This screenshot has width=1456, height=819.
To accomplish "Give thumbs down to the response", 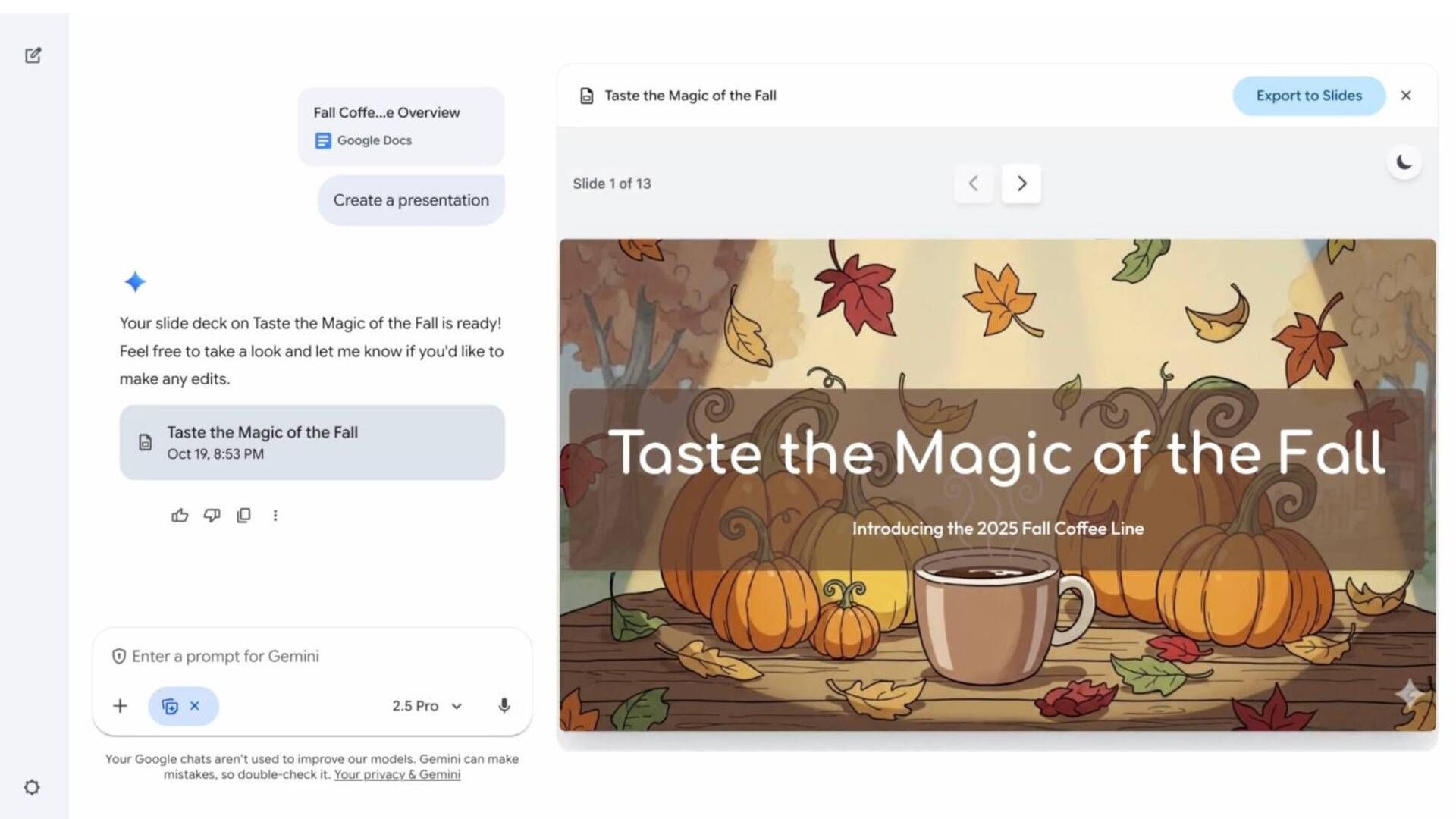I will click(x=212, y=516).
